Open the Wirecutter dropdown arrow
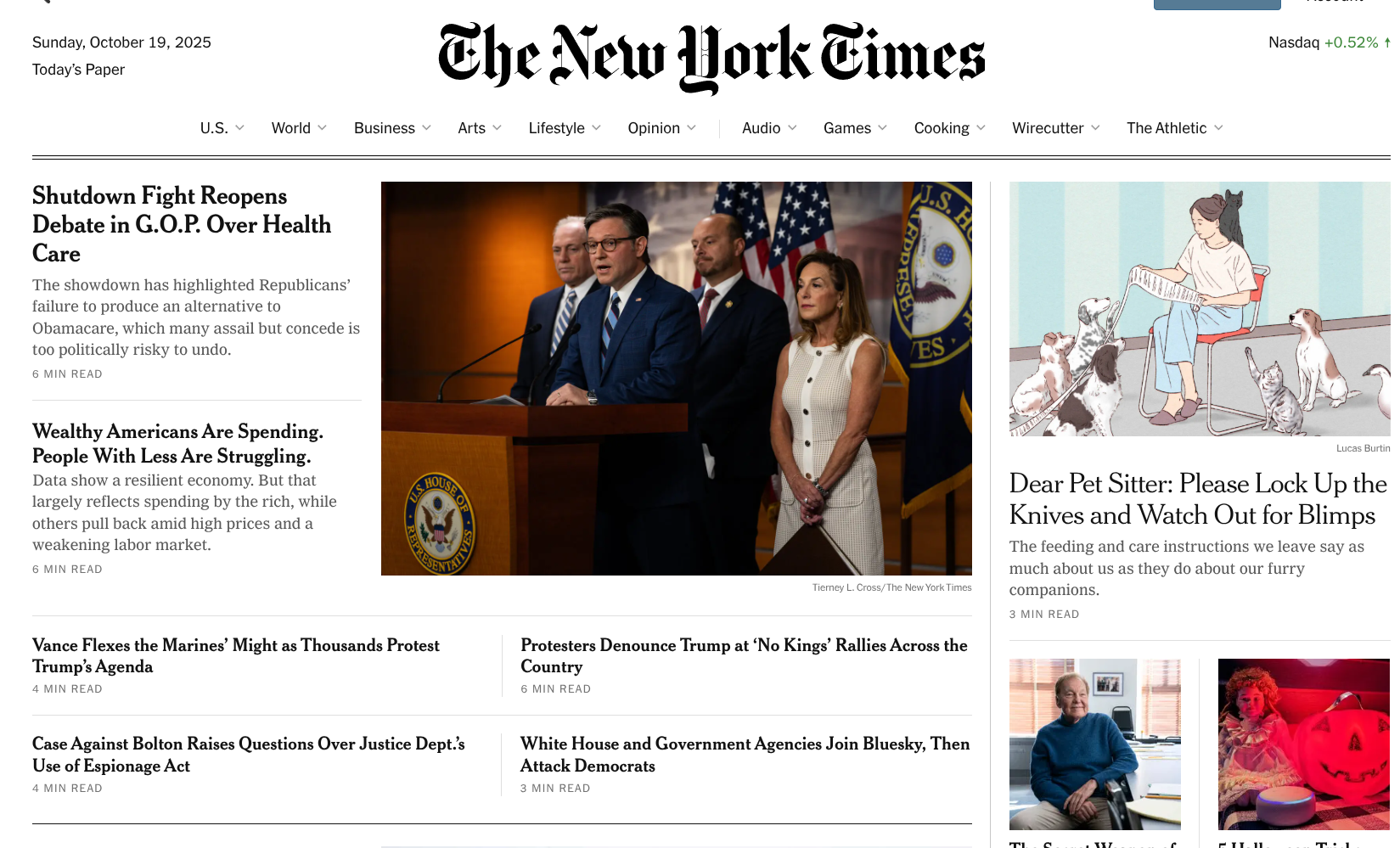 tap(1095, 128)
